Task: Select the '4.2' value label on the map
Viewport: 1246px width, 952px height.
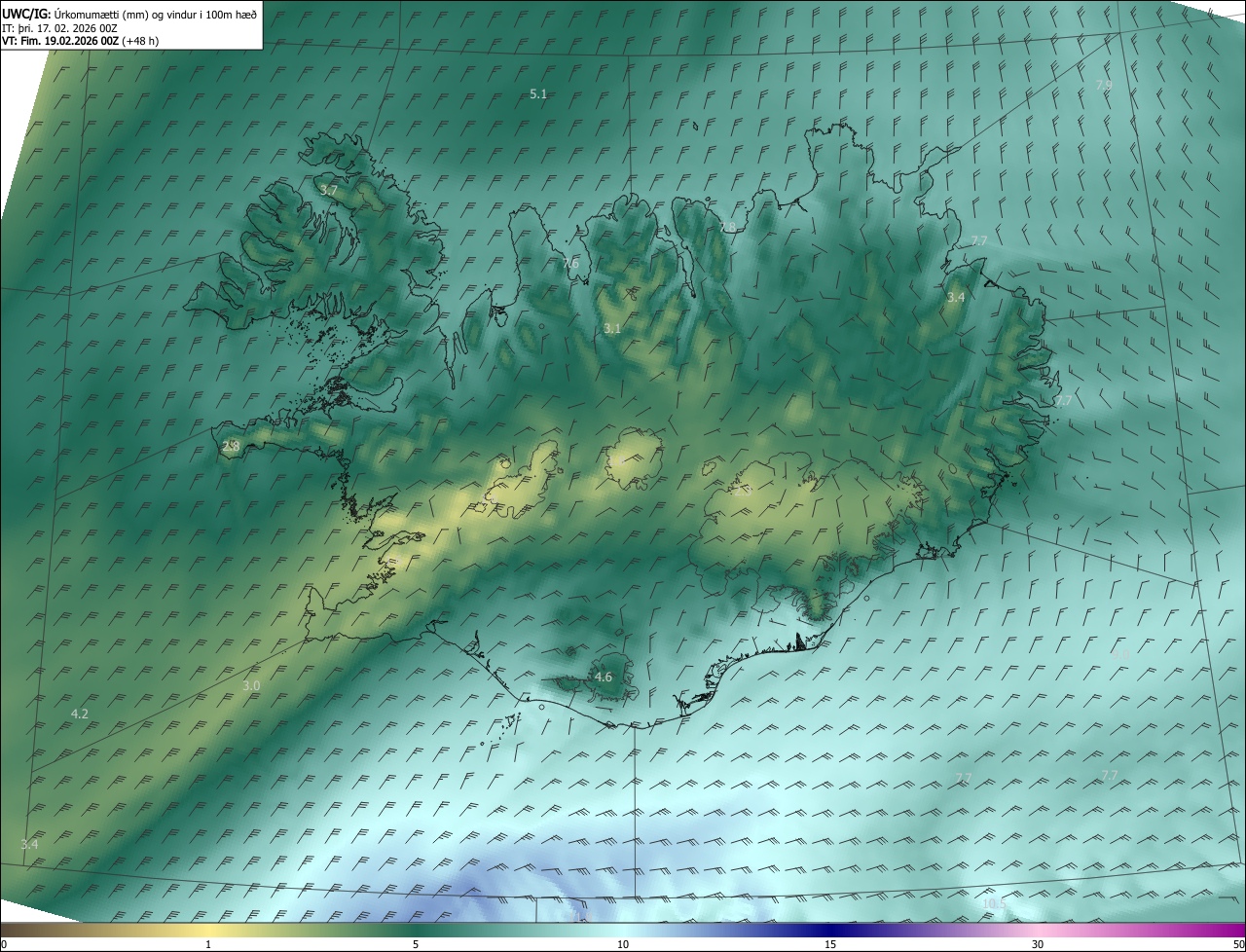Action: tap(80, 714)
